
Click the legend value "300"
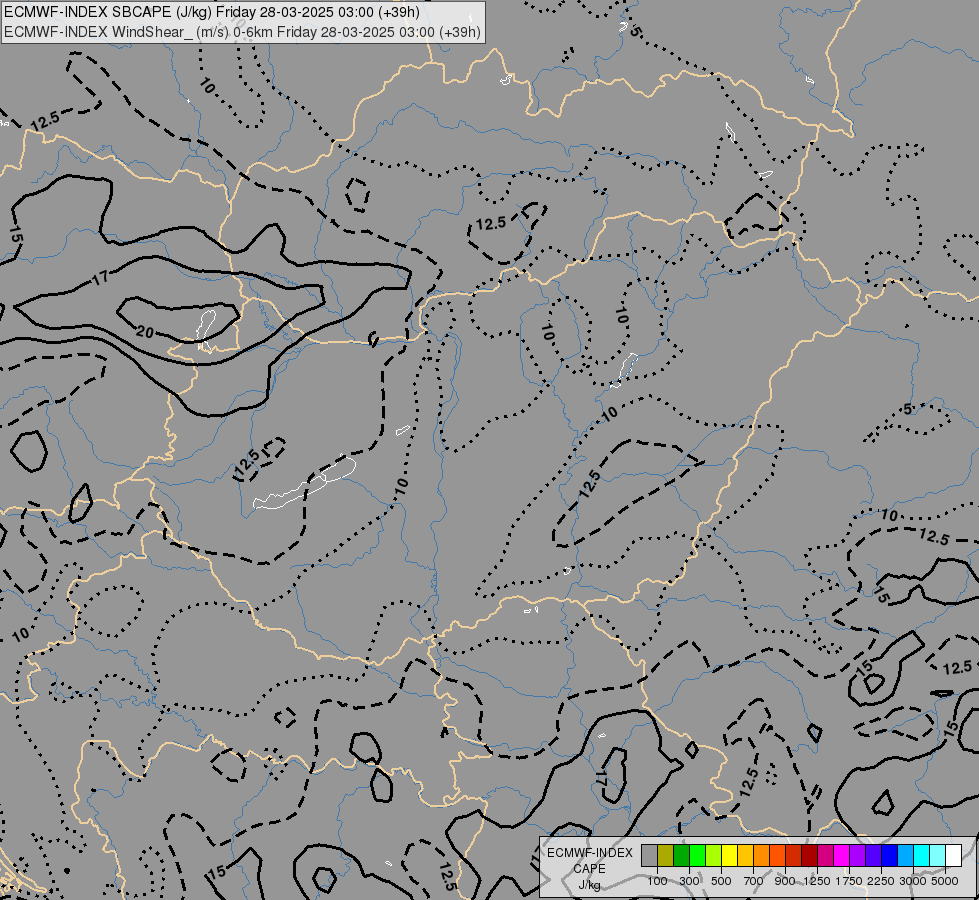pos(689,881)
